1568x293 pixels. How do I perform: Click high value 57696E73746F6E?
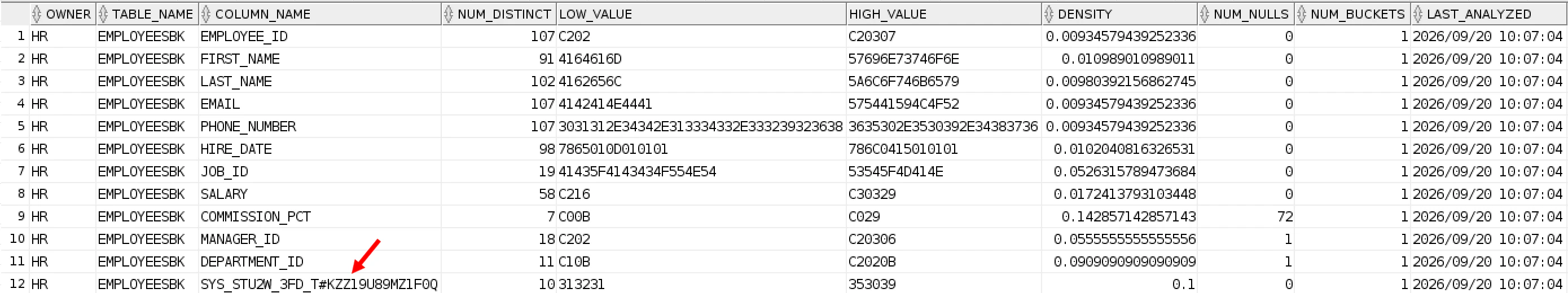903,59
